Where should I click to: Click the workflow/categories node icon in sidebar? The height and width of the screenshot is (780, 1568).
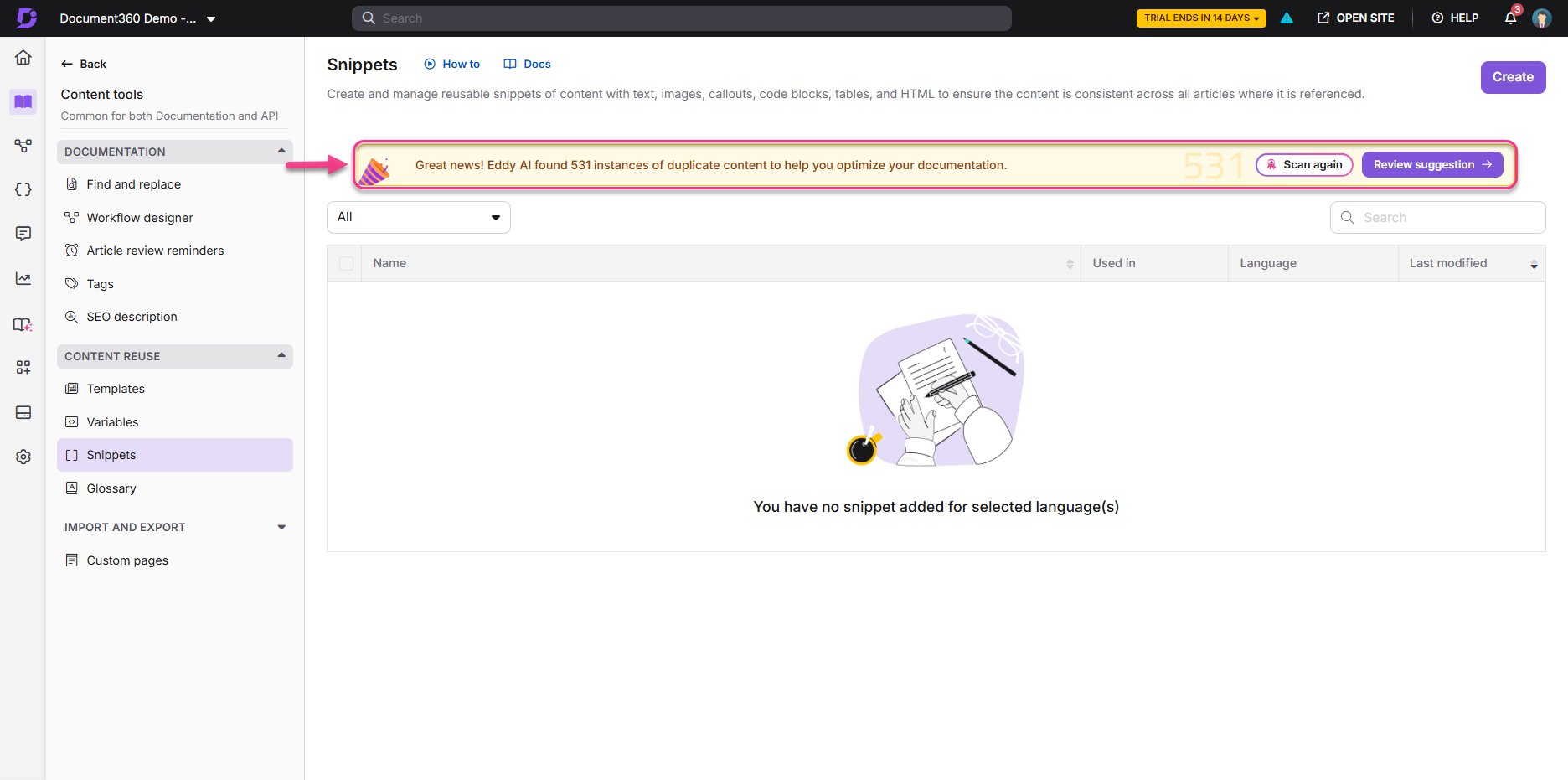coord(23,146)
